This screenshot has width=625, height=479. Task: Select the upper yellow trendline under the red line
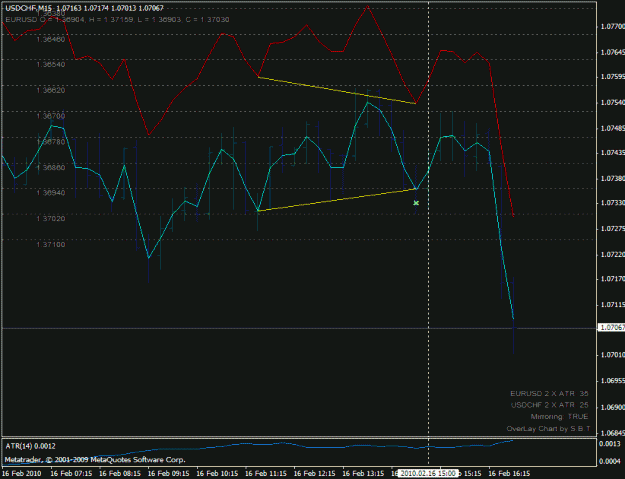337,90
